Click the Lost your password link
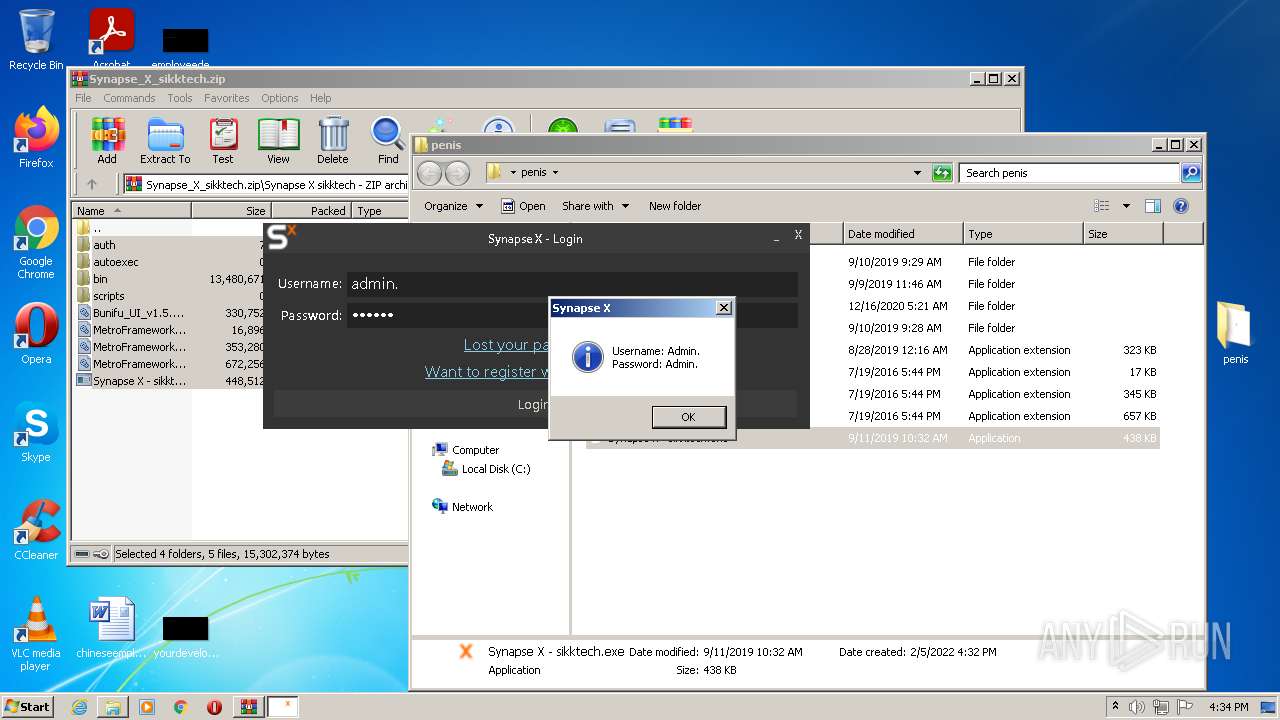This screenshot has height=720, width=1280. (x=506, y=345)
